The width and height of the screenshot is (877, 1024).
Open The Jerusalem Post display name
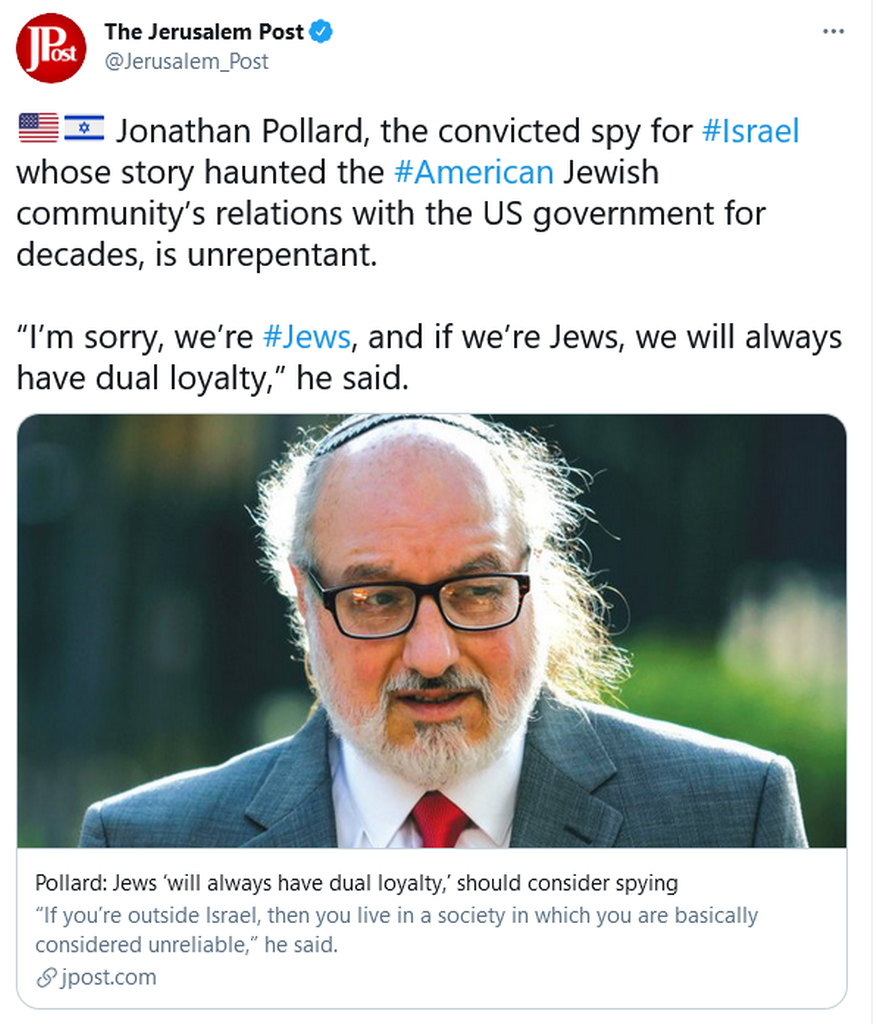pyautogui.click(x=204, y=32)
